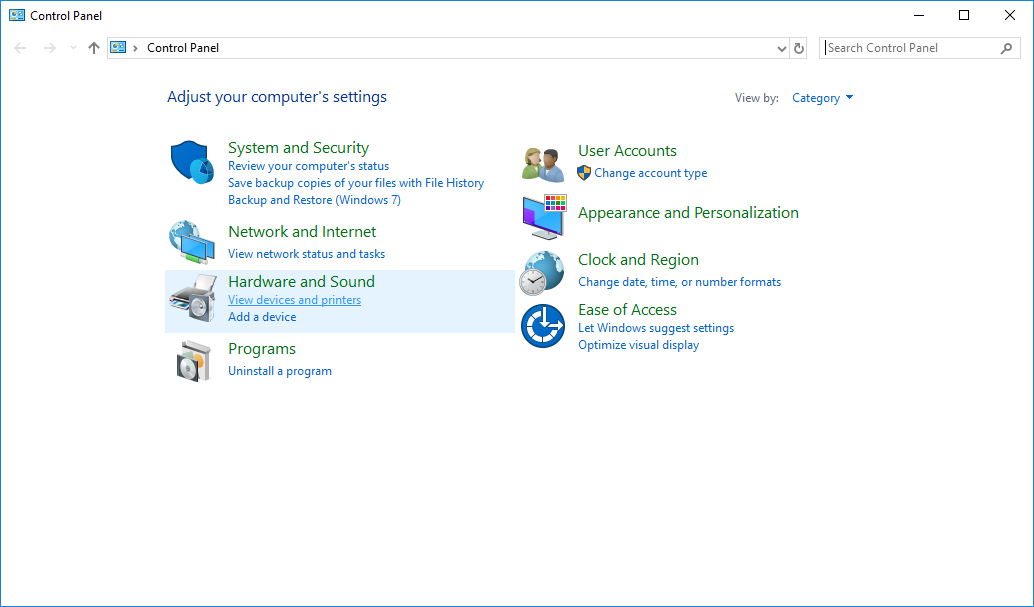Click the Clock and Region globe icon
This screenshot has height=607, width=1034.
(542, 273)
